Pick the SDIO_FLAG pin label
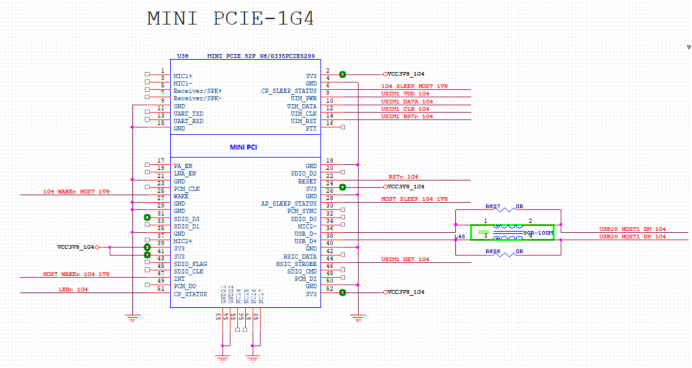692x368 pixels. point(190,264)
